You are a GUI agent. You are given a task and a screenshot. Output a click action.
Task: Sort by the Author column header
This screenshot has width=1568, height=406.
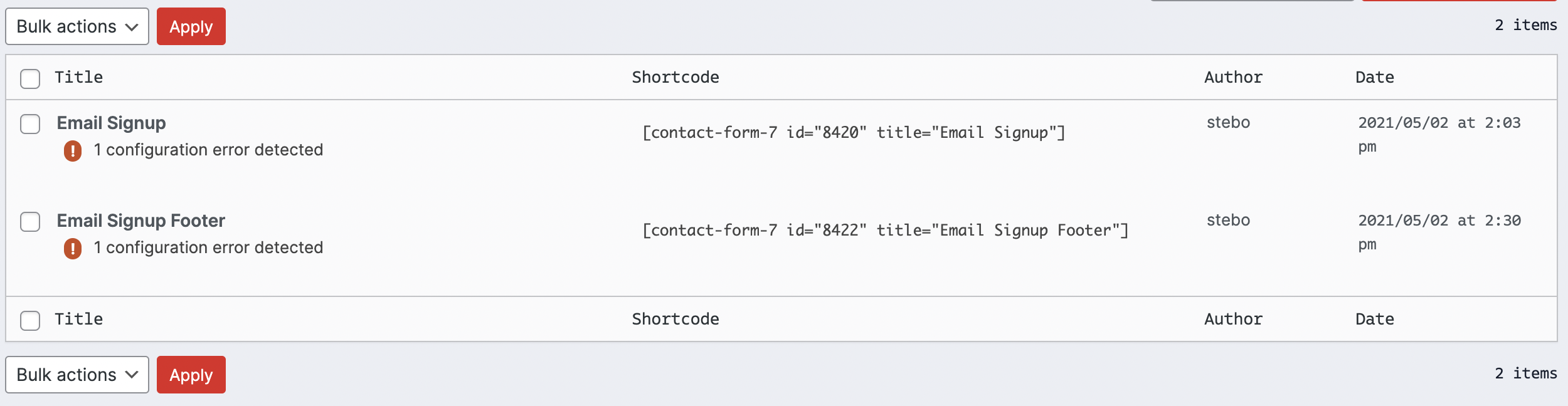pyautogui.click(x=1233, y=77)
